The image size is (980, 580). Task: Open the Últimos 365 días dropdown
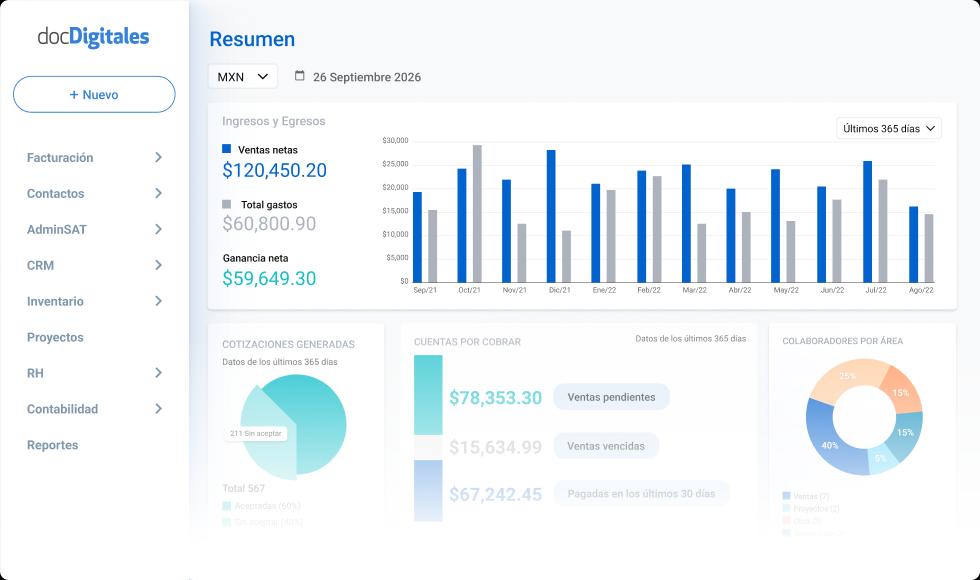(x=889, y=128)
